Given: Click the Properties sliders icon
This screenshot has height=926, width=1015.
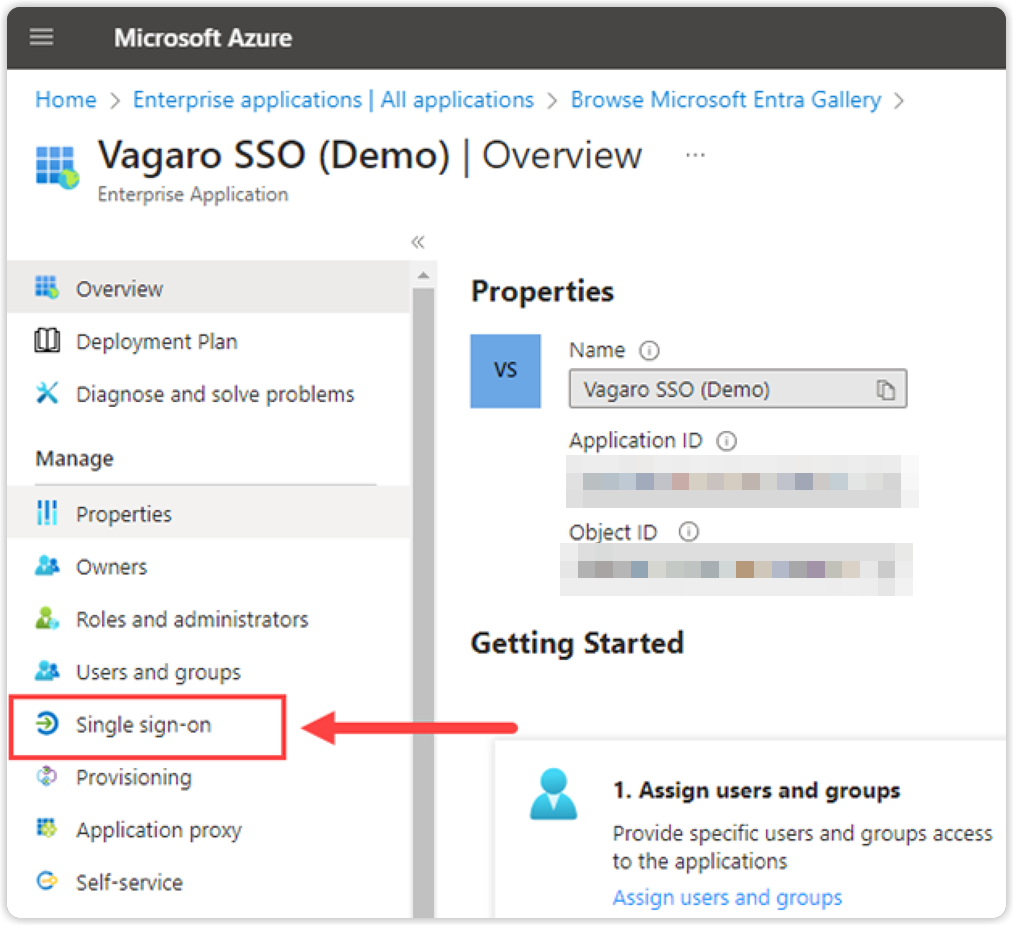Looking at the screenshot, I should coord(47,513).
